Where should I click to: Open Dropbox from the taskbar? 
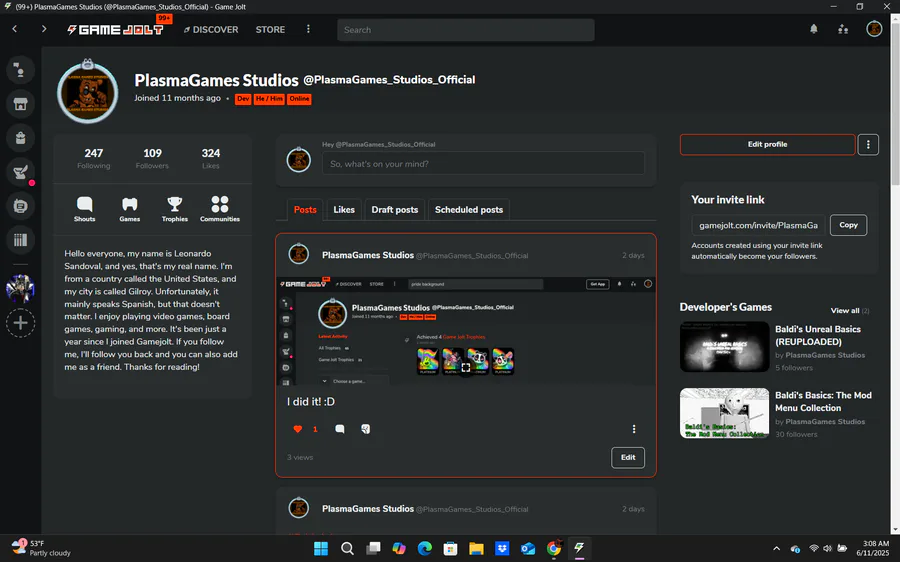point(502,548)
